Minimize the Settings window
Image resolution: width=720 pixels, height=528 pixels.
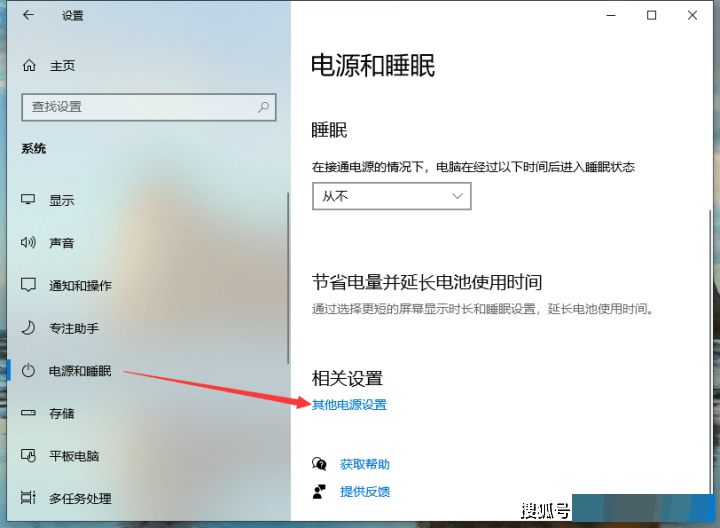click(611, 15)
